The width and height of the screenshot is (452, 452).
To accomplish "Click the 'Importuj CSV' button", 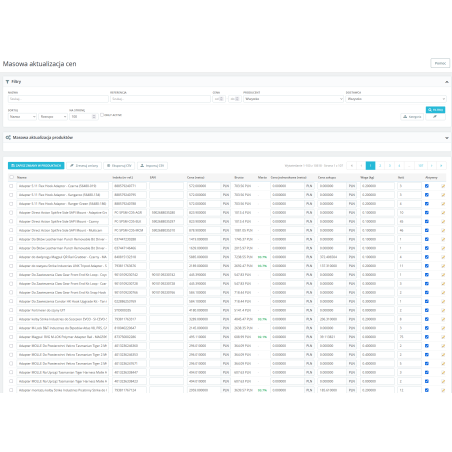I will pyautogui.click(x=152, y=166).
